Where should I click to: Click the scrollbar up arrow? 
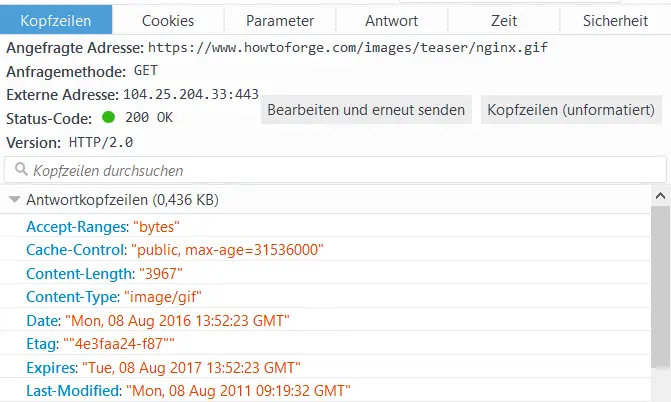pyautogui.click(x=660, y=196)
